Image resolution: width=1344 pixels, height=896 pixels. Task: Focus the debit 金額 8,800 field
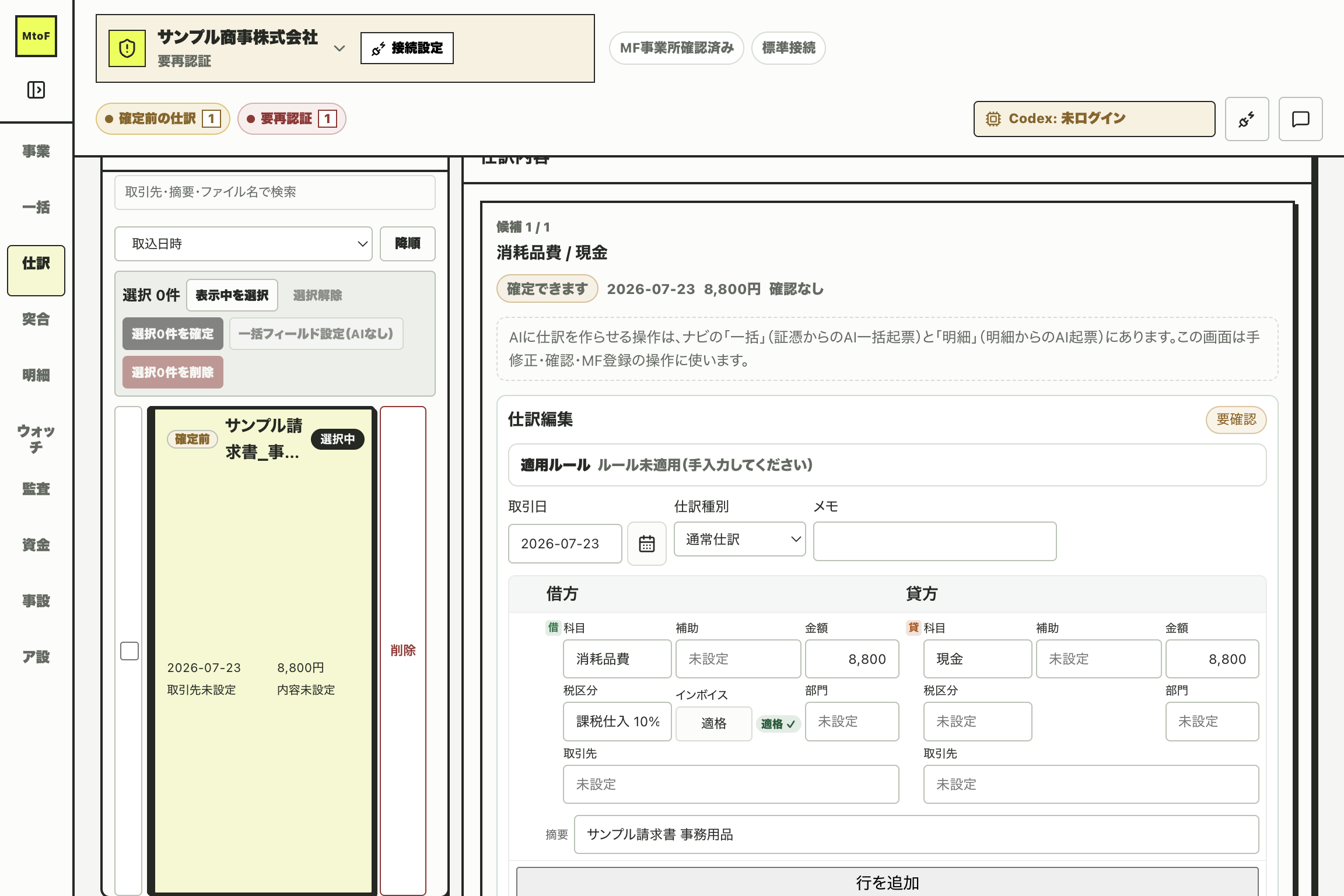(852, 659)
